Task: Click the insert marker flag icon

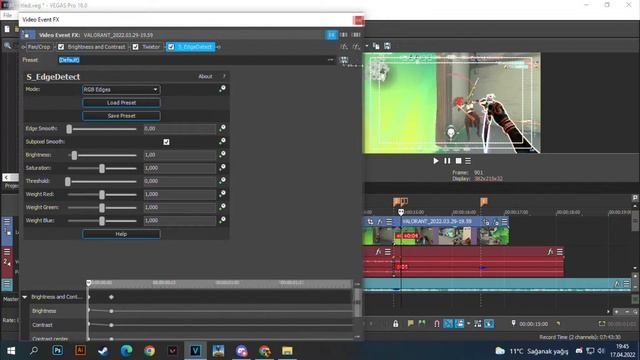Action: (x=411, y=324)
